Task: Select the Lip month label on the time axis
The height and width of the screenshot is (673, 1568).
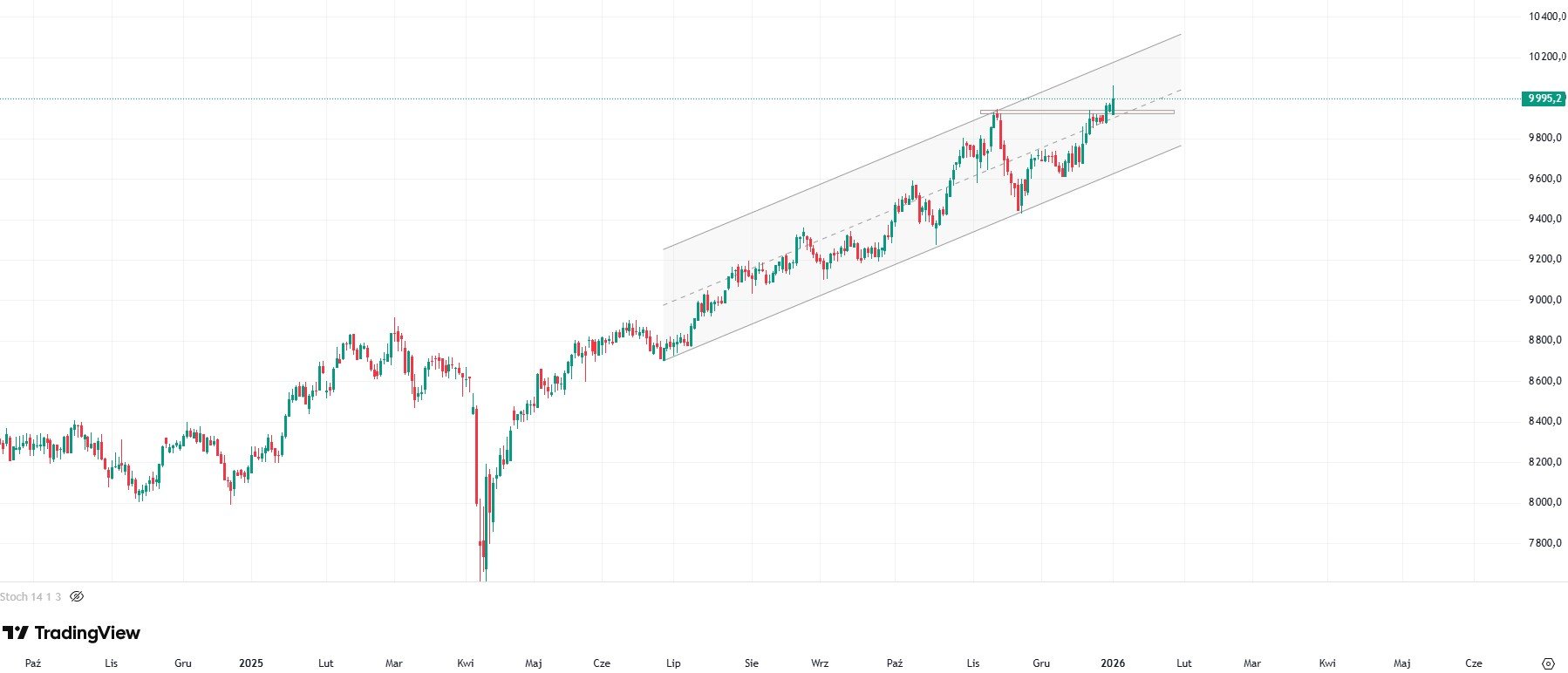Action: pyautogui.click(x=673, y=663)
